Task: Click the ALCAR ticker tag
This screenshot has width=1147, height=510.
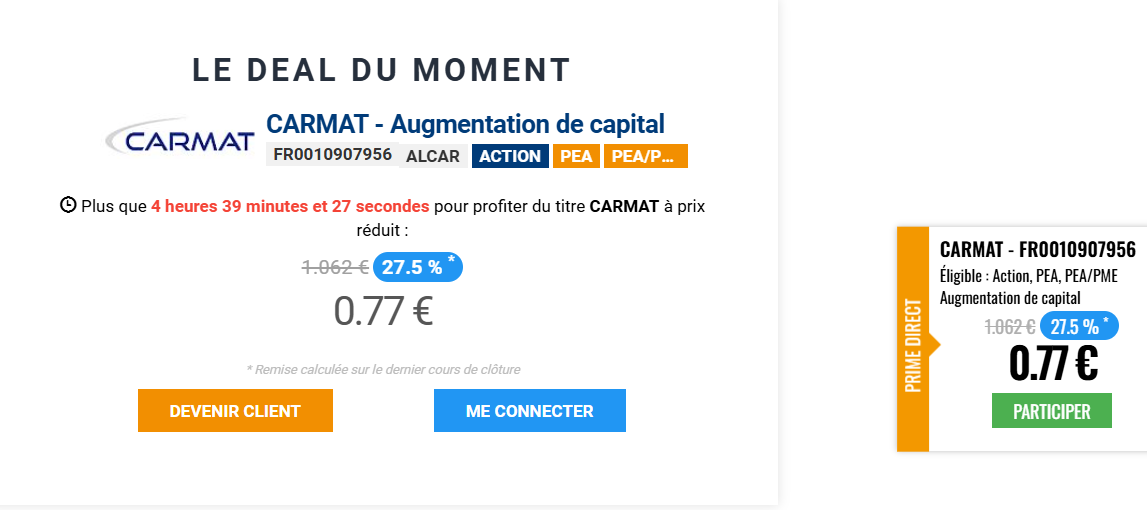Action: coord(433,156)
